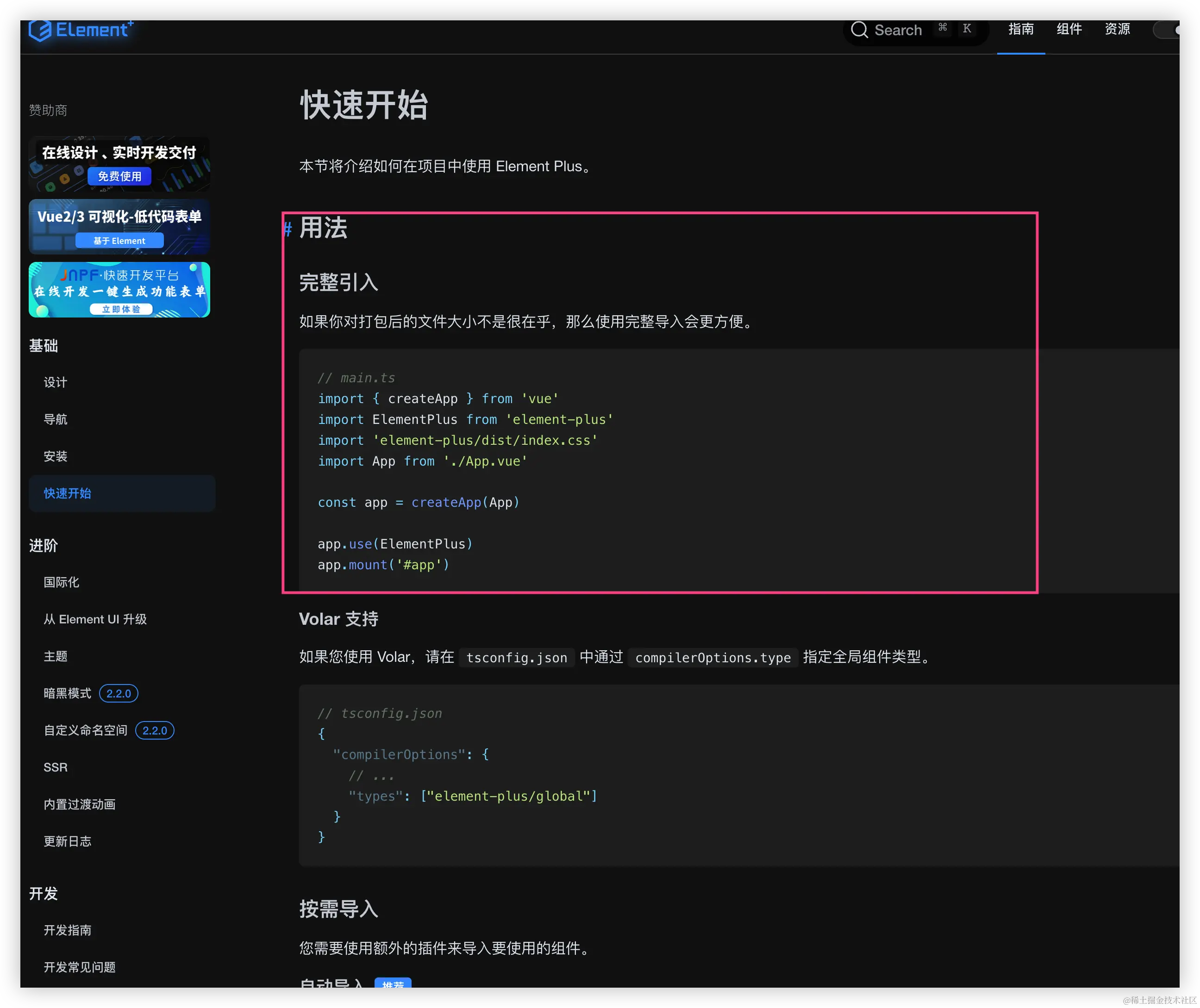
Task: Open 从 Element UI 升级 page
Action: tap(95, 619)
